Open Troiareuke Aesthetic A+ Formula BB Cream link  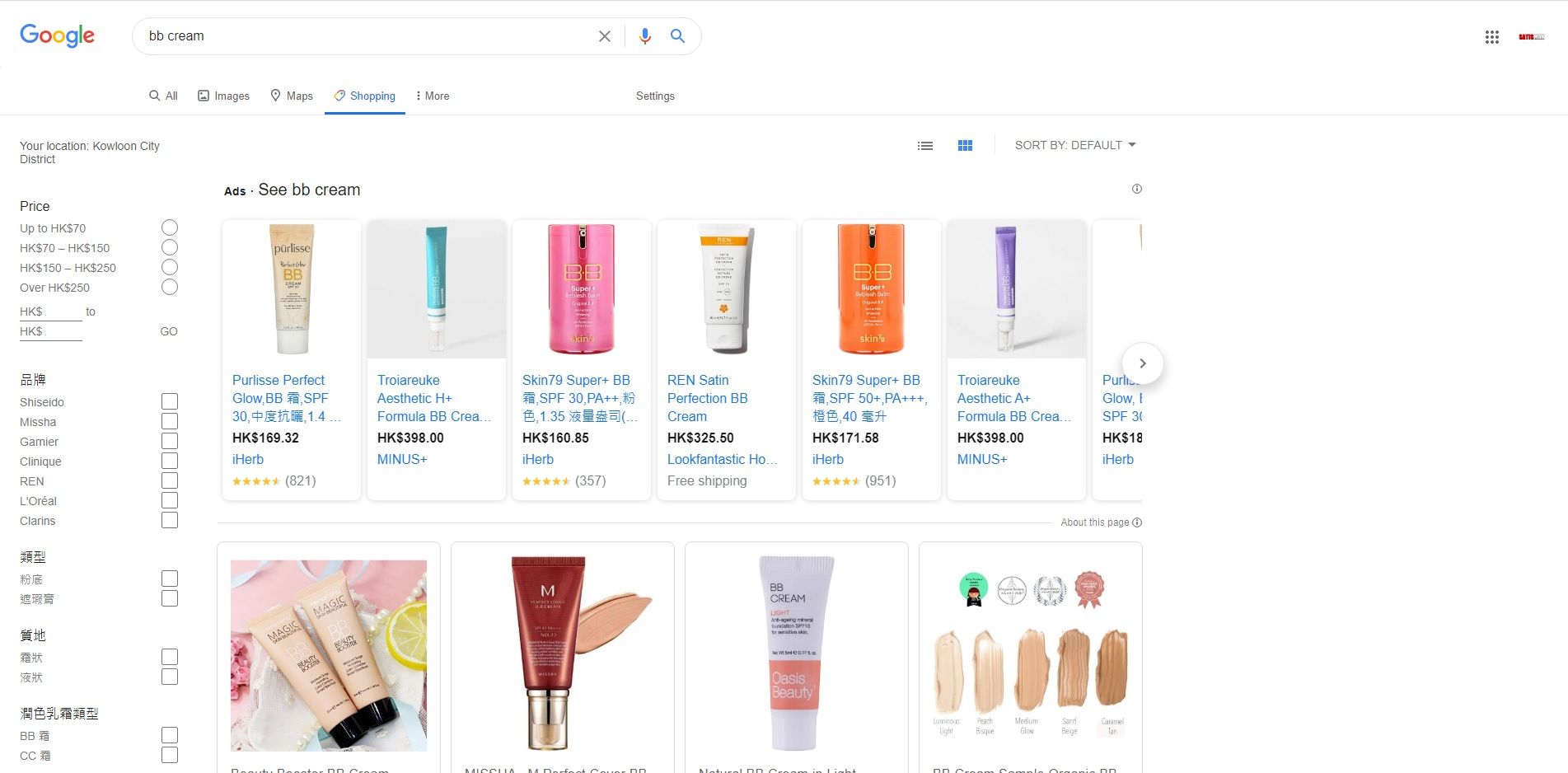pos(1014,398)
